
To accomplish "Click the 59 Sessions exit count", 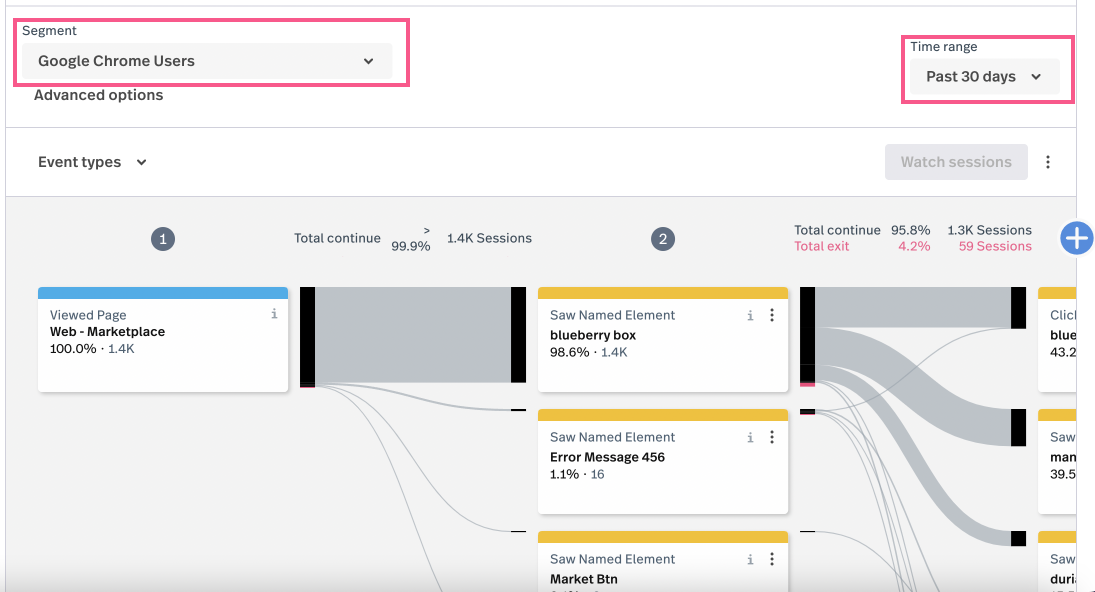I will tap(994, 246).
